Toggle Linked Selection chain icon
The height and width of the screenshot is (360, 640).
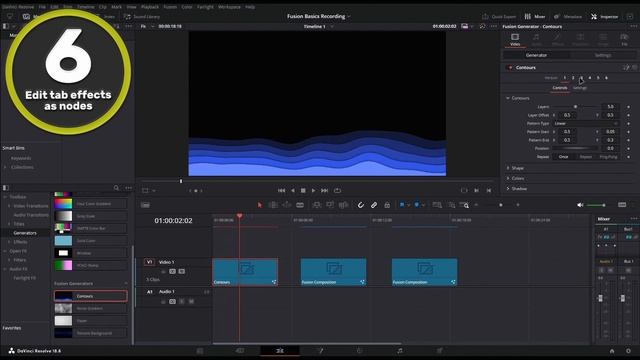point(374,205)
